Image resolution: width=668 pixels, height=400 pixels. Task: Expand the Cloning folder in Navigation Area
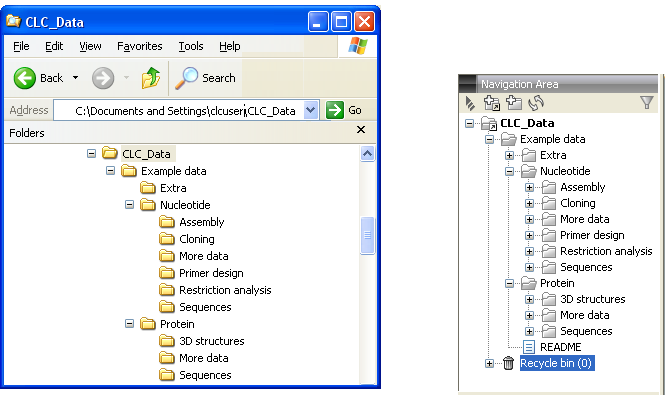[529, 203]
